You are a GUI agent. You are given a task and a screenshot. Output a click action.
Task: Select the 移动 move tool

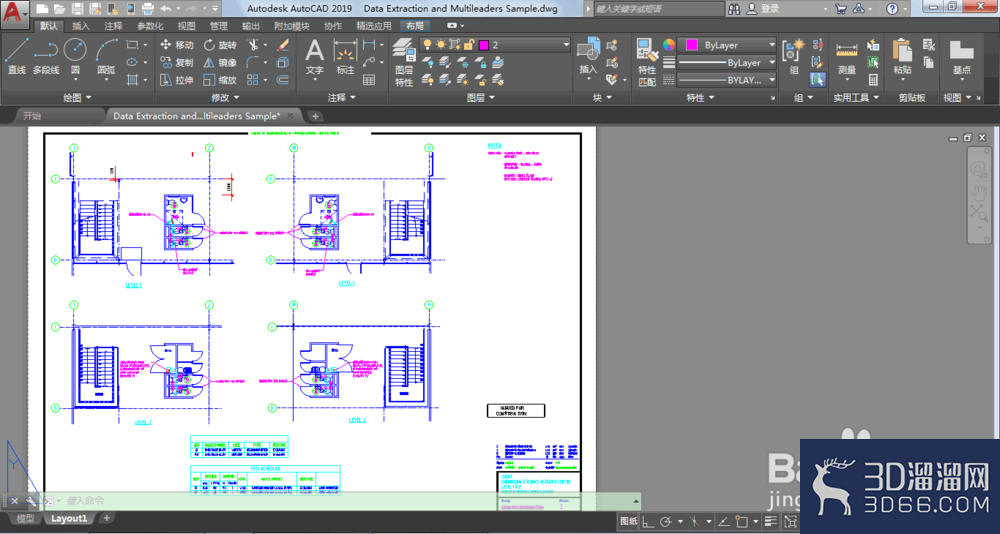click(x=176, y=45)
